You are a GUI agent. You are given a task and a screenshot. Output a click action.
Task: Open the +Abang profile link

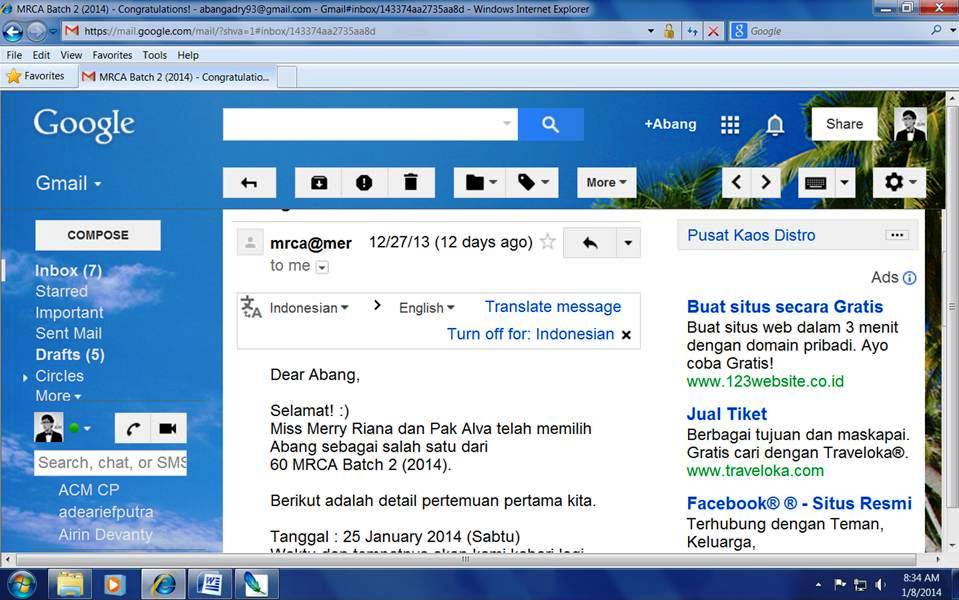tap(670, 124)
